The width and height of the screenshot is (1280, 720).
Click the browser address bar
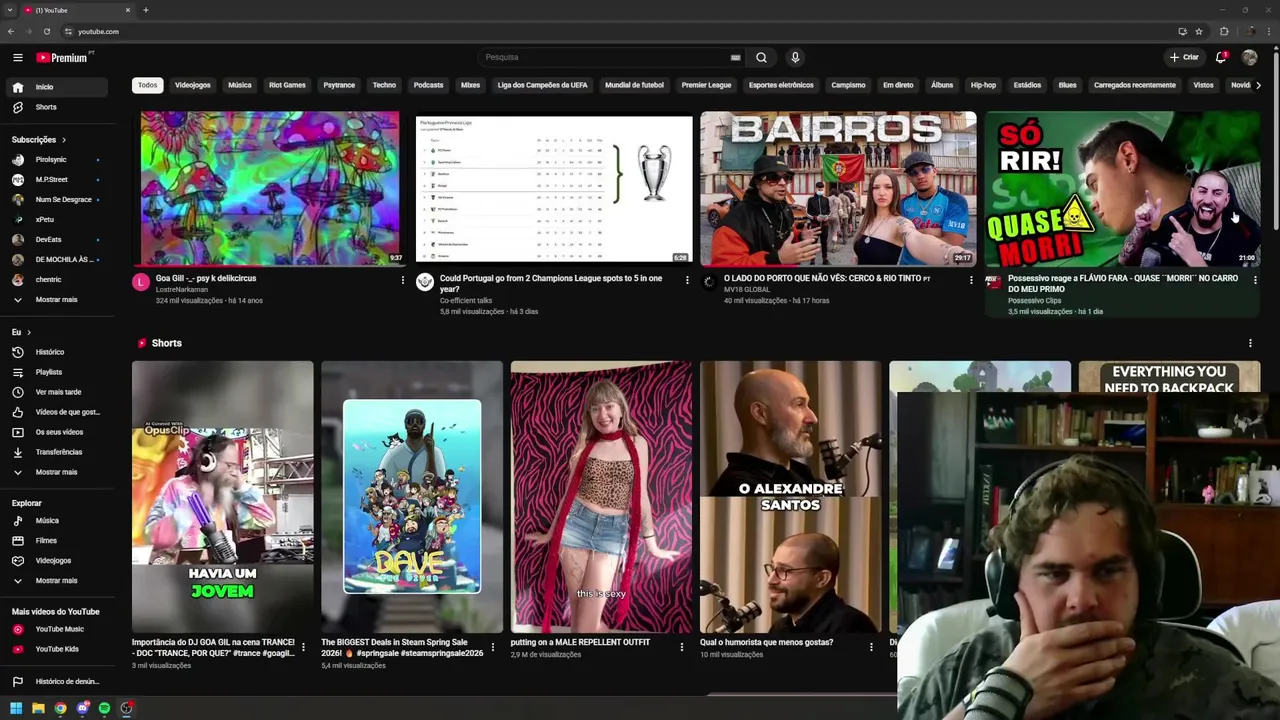[x=620, y=32]
